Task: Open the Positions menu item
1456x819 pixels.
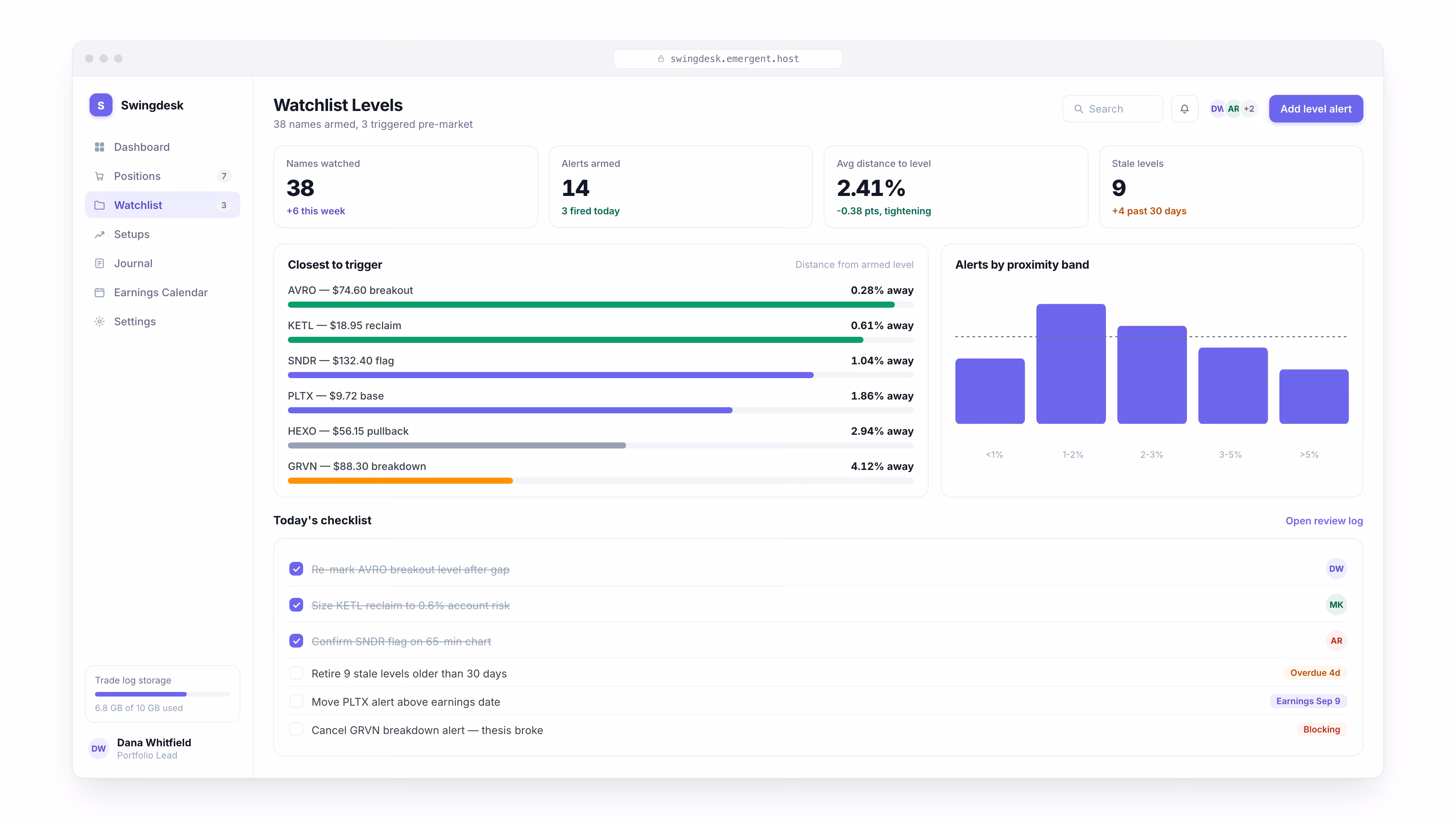Action: point(163,176)
